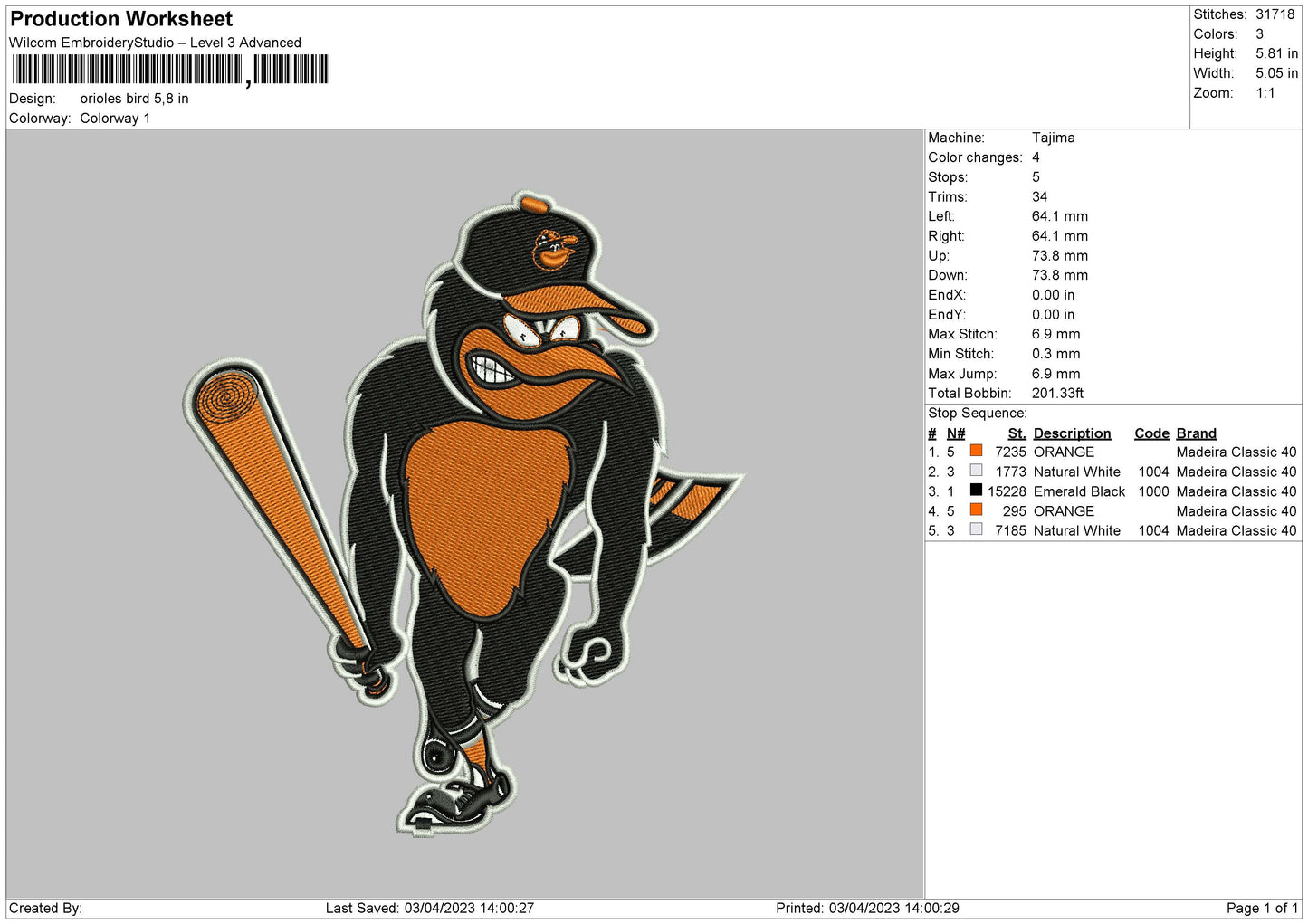Click the trims value '34'
Viewport: 1308px width, 924px height.
pos(1039,197)
